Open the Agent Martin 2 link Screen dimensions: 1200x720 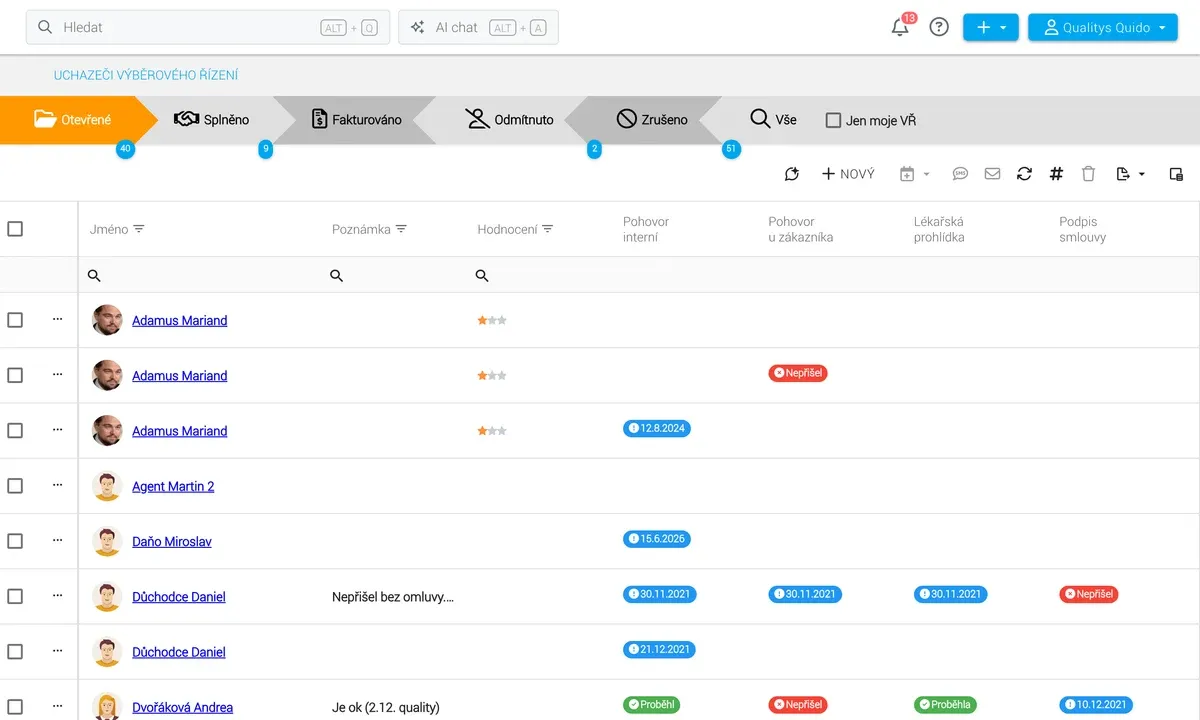click(x=173, y=486)
